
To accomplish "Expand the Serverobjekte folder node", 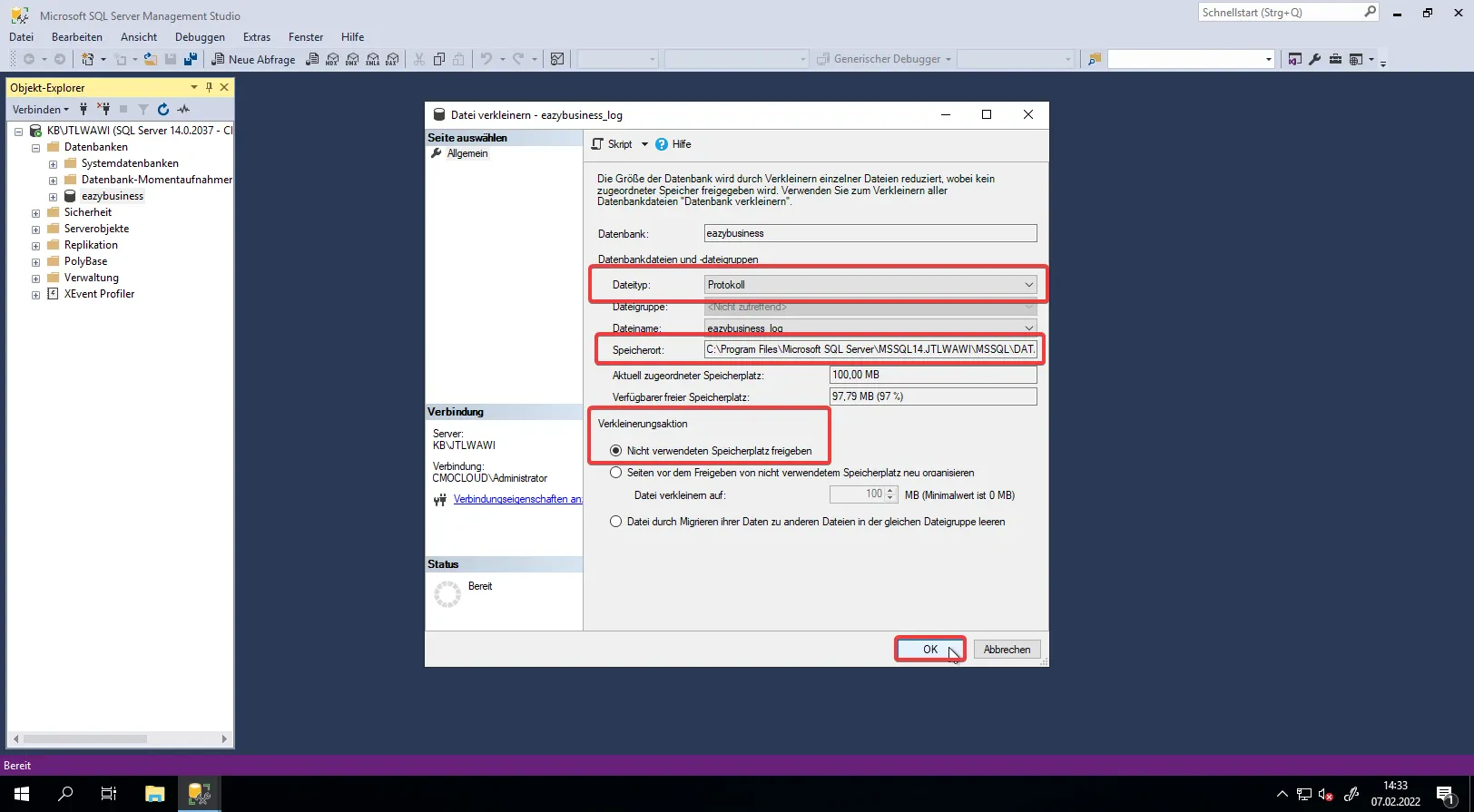I will click(35, 230).
